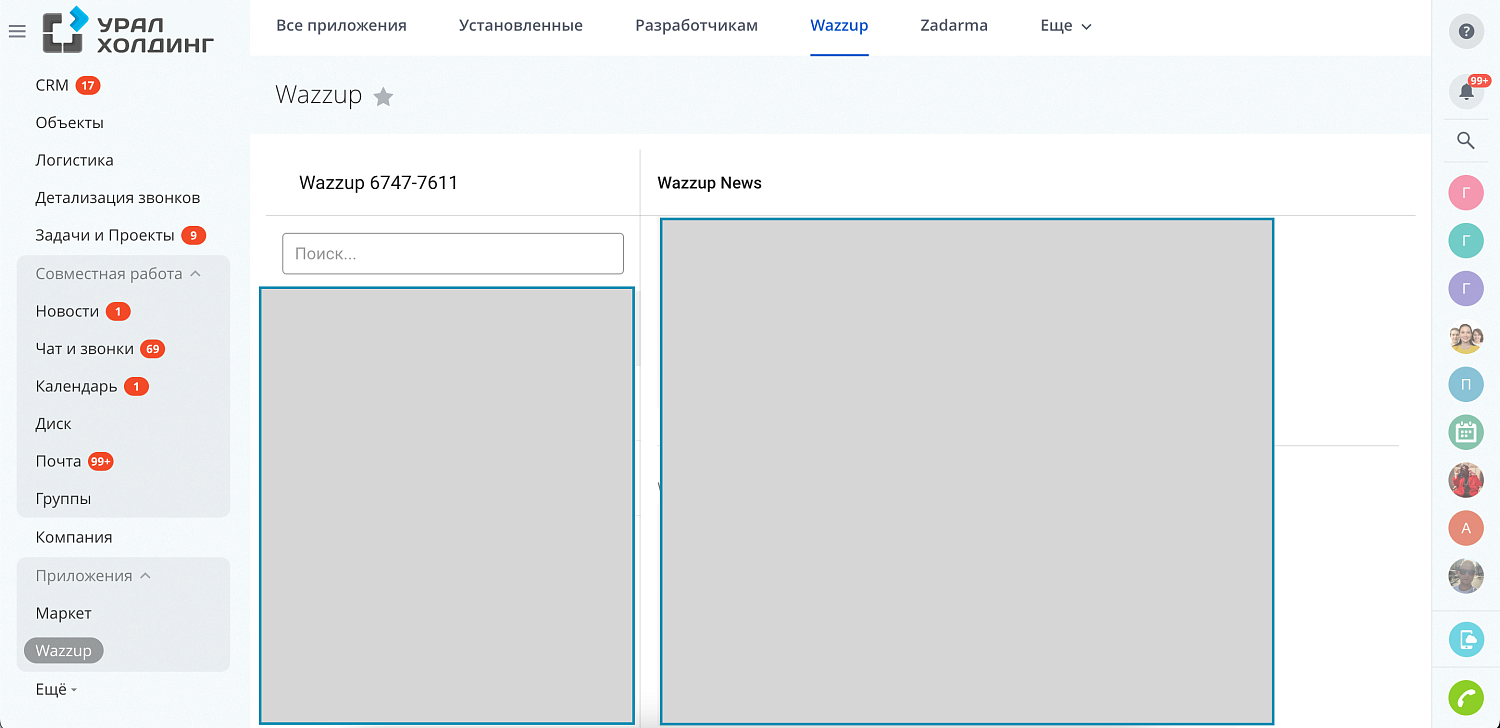Image resolution: width=1500 pixels, height=728 pixels.
Task: Click the Поиск search field
Action: [x=452, y=253]
